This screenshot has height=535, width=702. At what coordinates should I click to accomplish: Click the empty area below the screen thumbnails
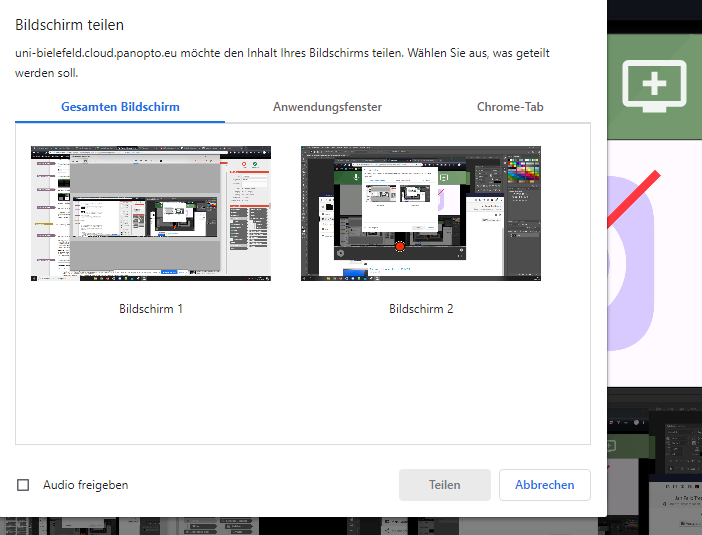click(303, 381)
